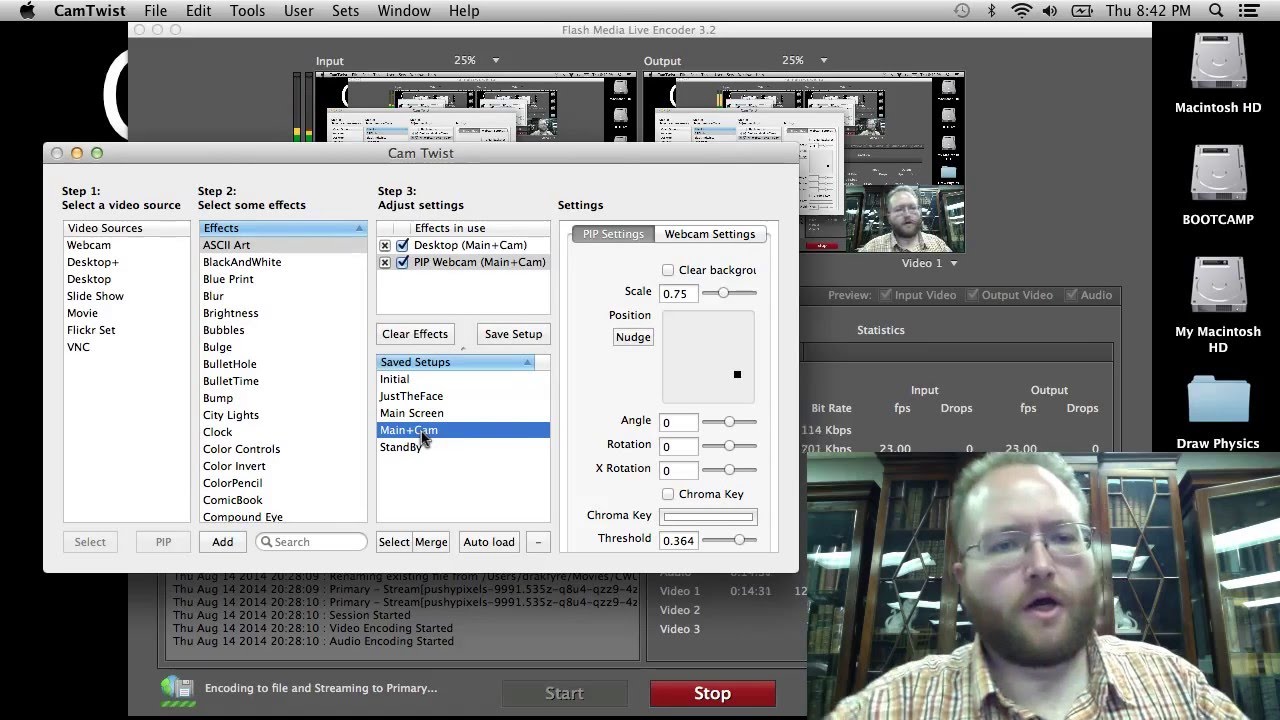Viewport: 1280px width, 720px height.
Task: Click the Stop streaming button
Action: tap(712, 693)
